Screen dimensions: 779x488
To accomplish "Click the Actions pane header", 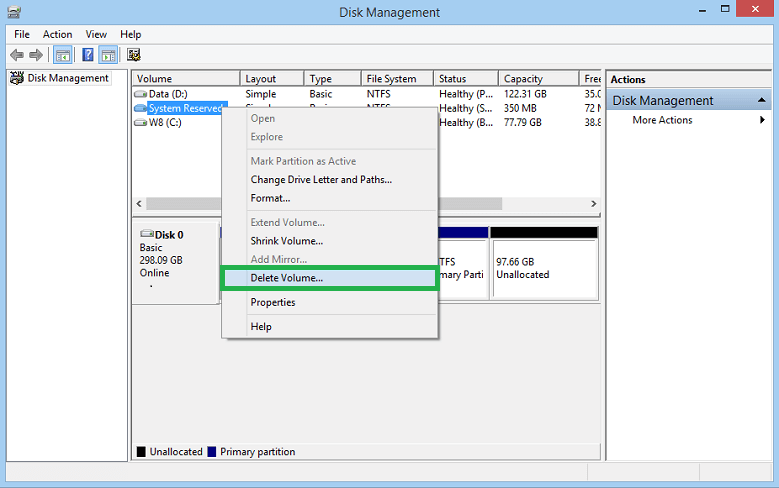I will (689, 80).
